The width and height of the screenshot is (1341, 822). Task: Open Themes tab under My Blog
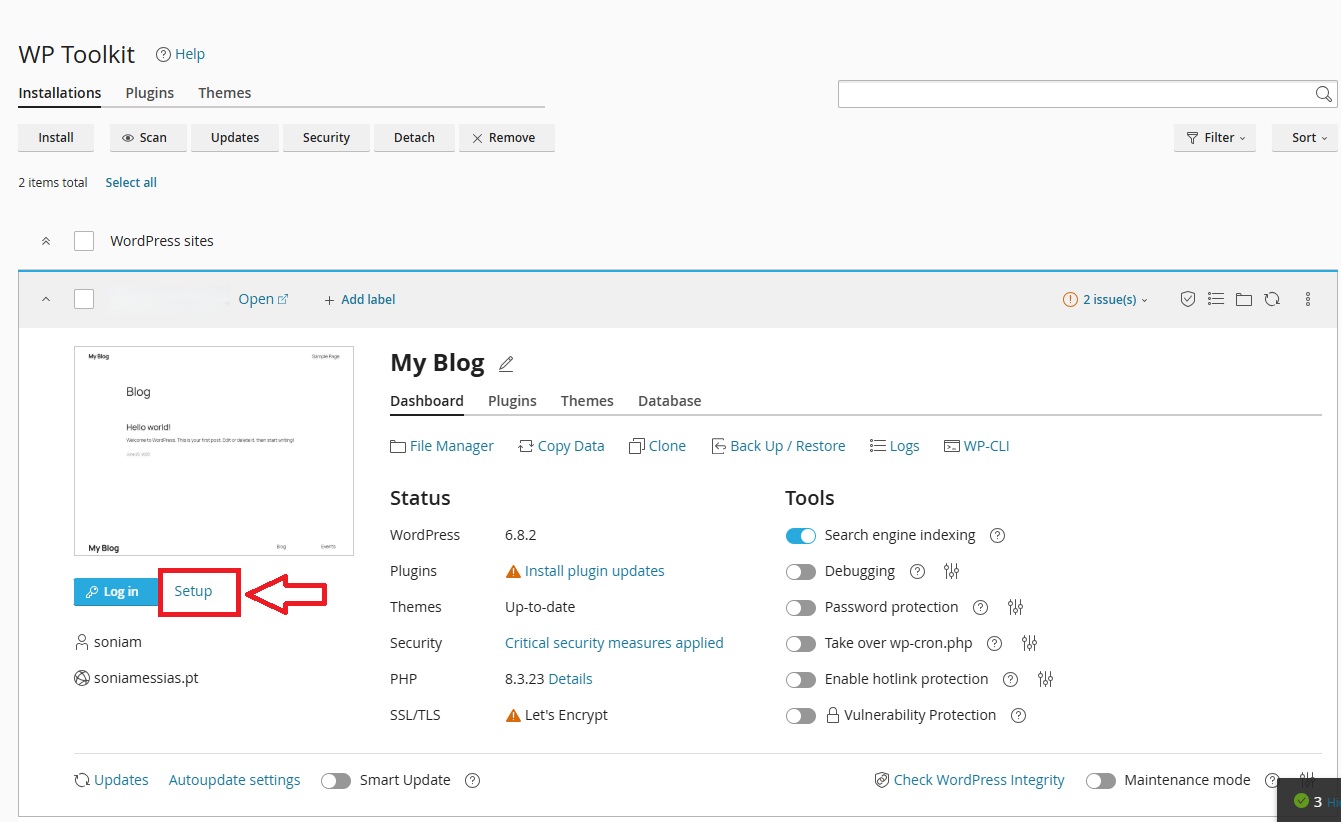pos(587,401)
